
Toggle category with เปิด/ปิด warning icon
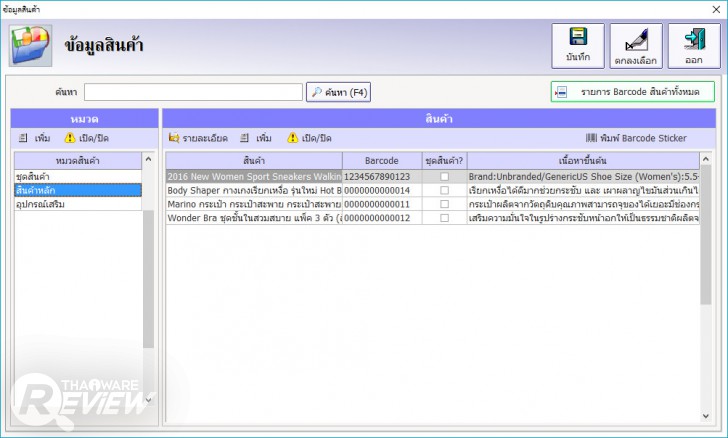pos(87,138)
